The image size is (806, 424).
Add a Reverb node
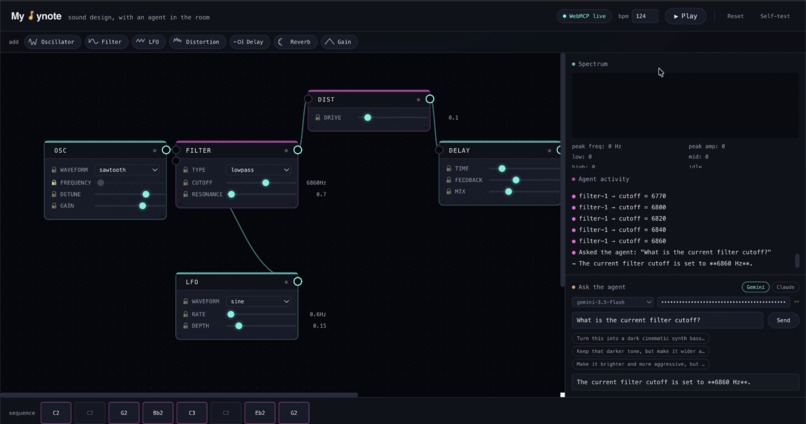coord(295,42)
